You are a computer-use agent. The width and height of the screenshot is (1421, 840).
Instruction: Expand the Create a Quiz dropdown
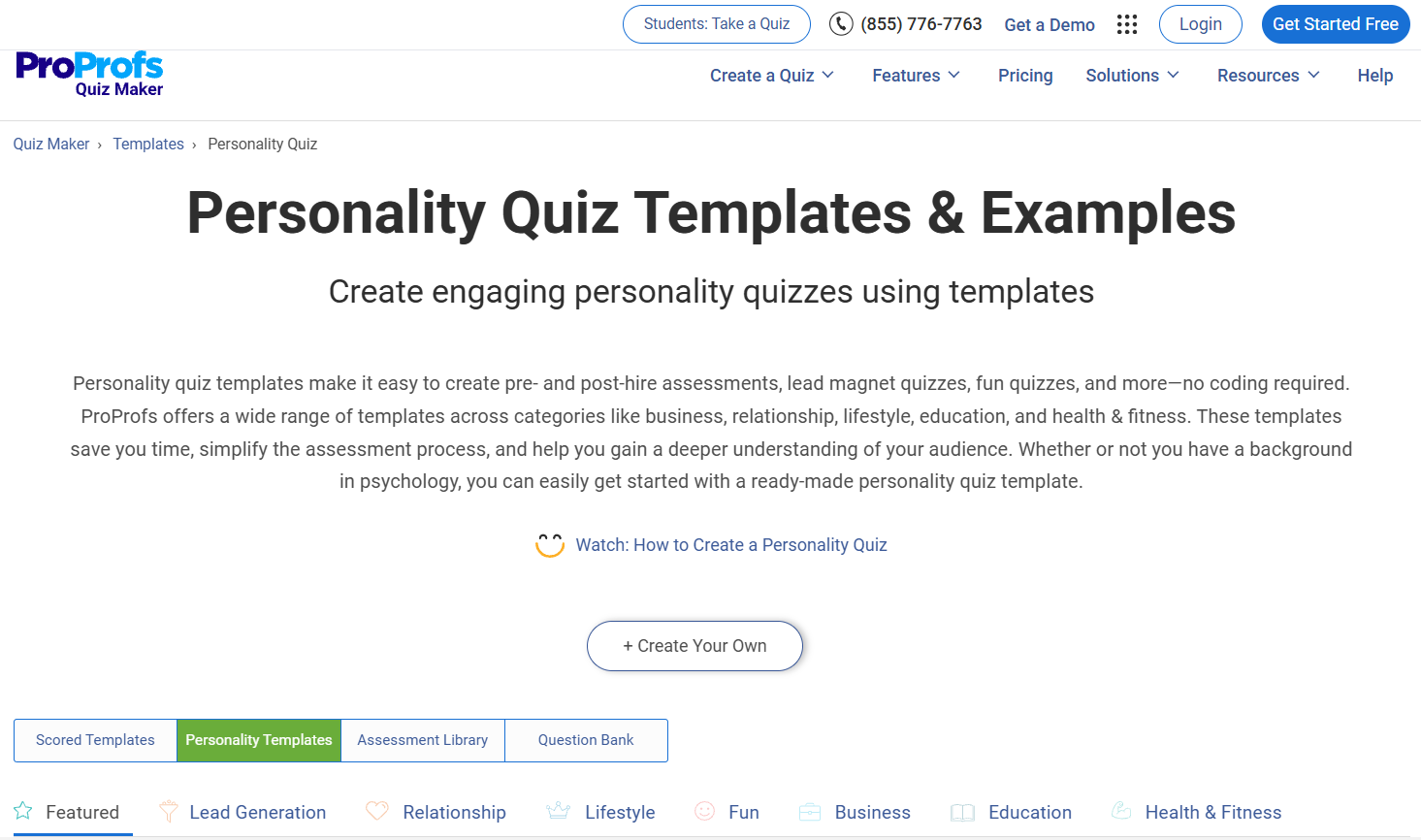(x=771, y=75)
